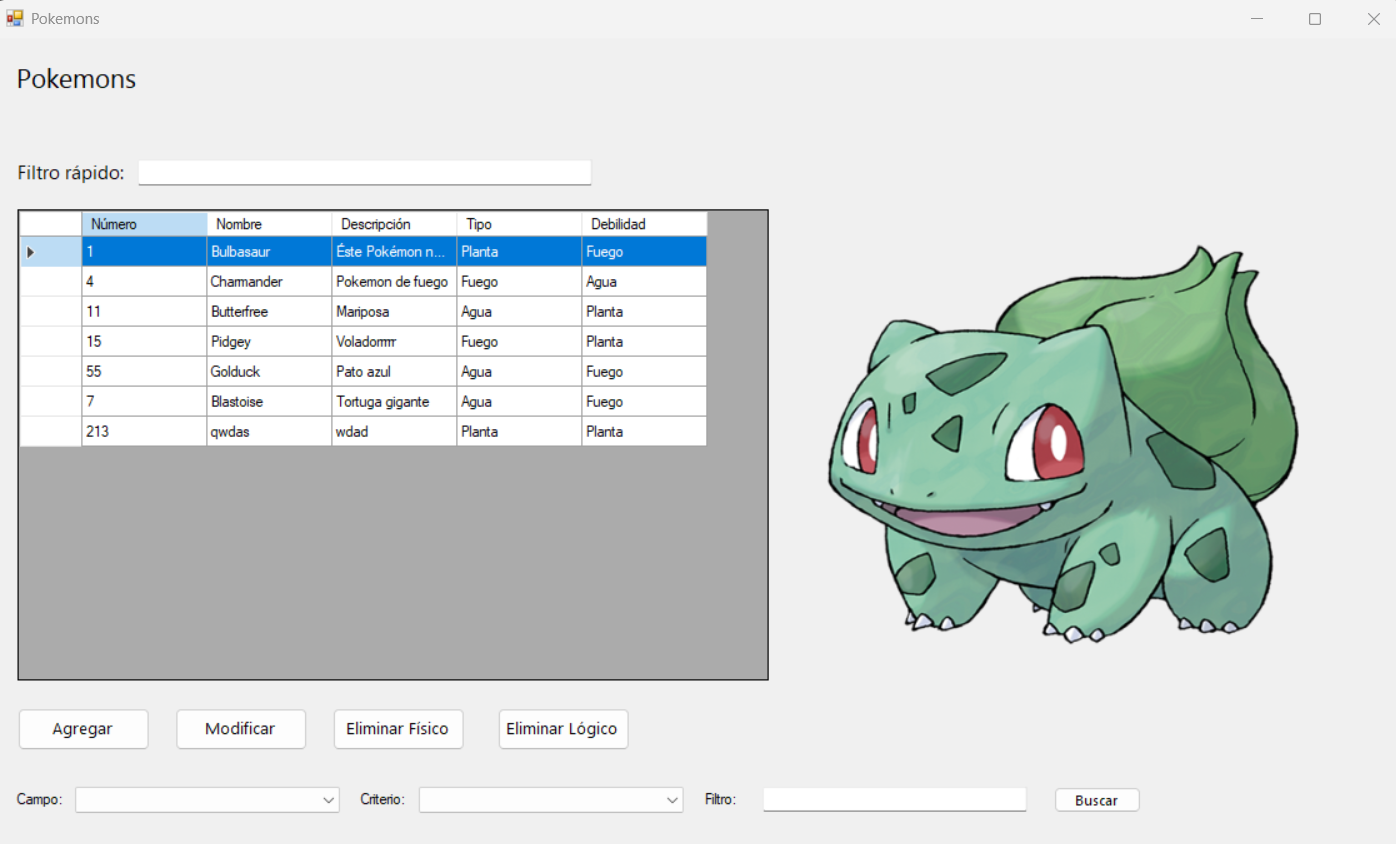Open the Criterio dropdown
The width and height of the screenshot is (1396, 844).
[551, 800]
